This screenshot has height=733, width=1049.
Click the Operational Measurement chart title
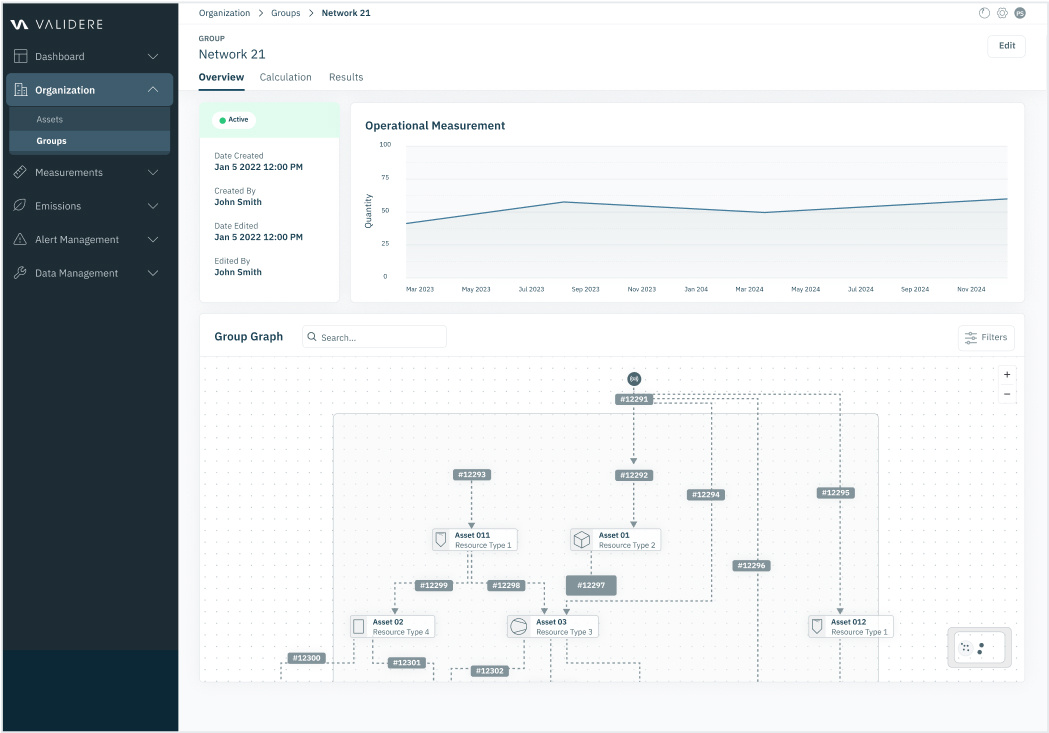pos(435,126)
